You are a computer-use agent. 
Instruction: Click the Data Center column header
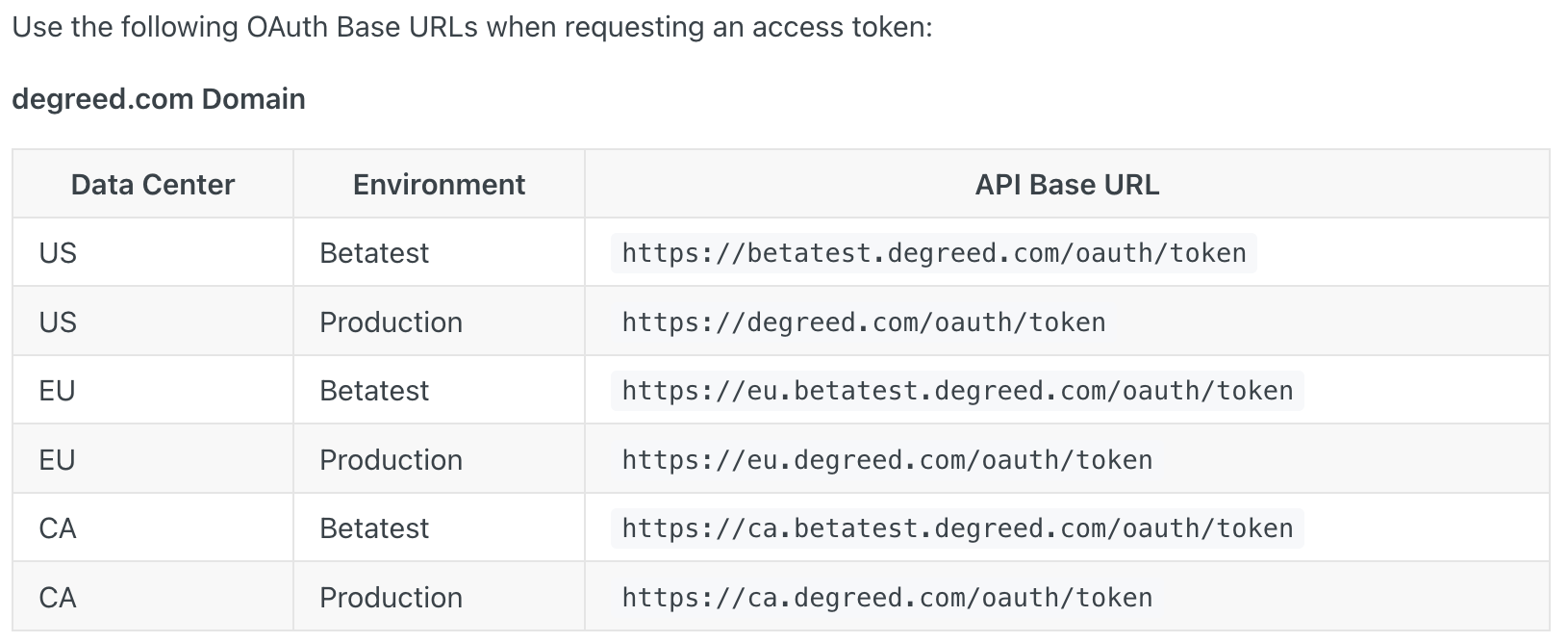153,184
